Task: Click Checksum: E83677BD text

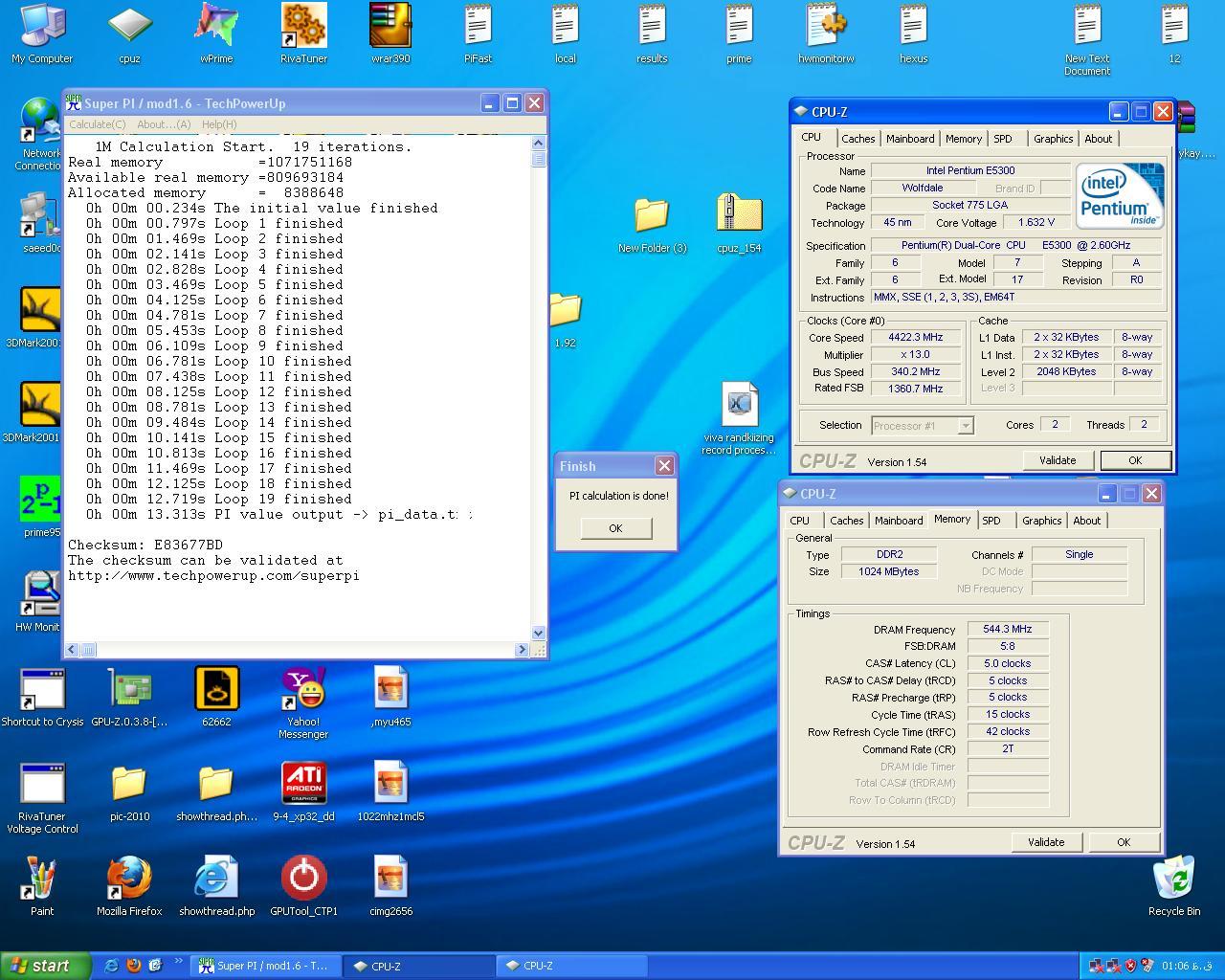Action: [145, 545]
